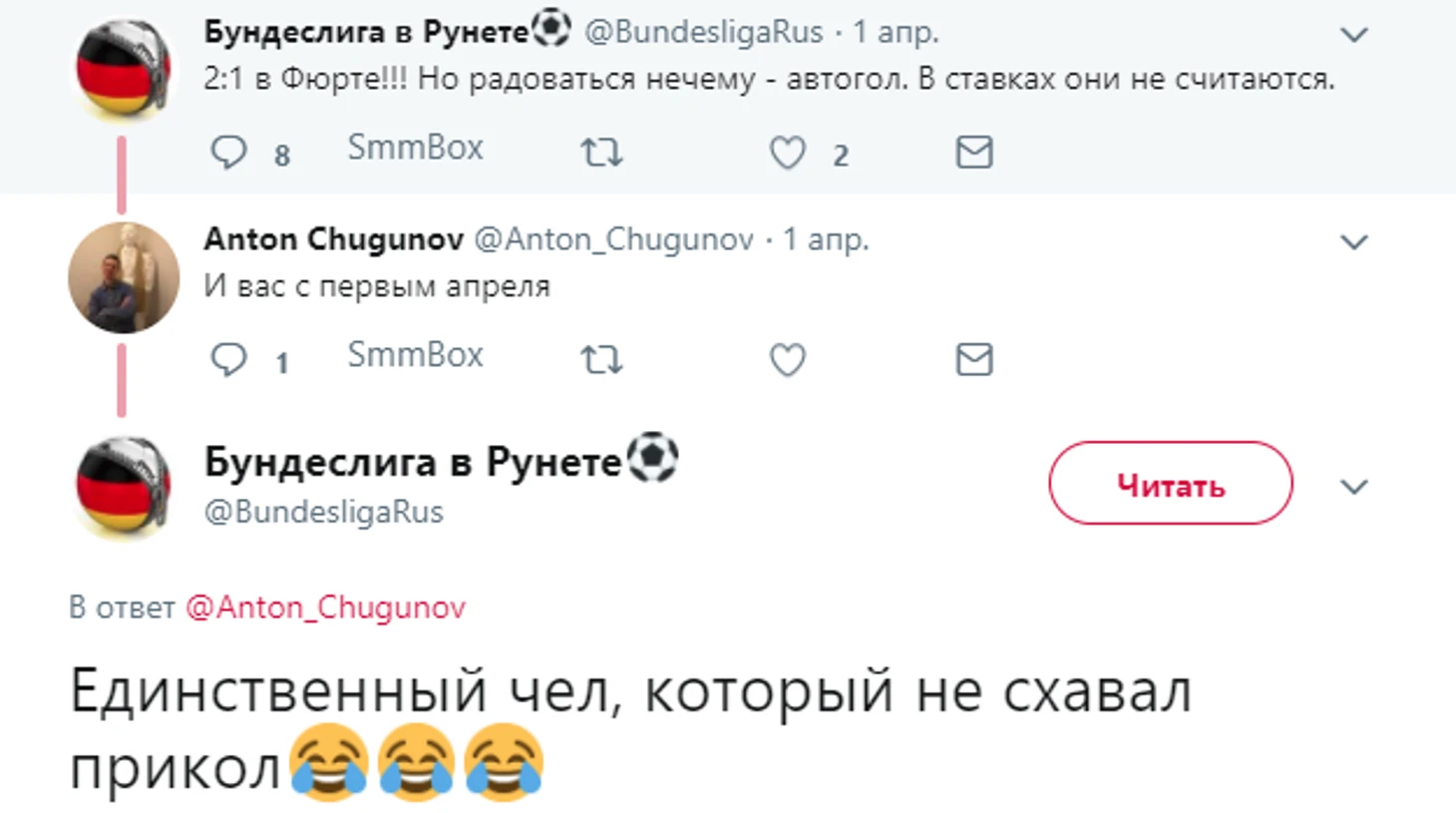Click the avatar on the main reply tweet

(124, 488)
